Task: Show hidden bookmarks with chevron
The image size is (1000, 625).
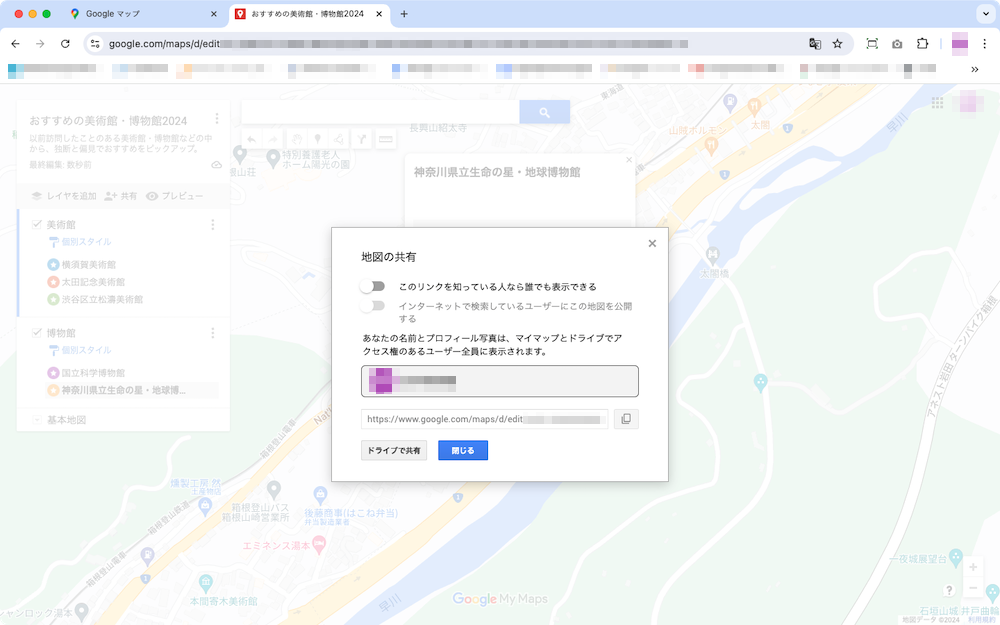Action: 974,69
